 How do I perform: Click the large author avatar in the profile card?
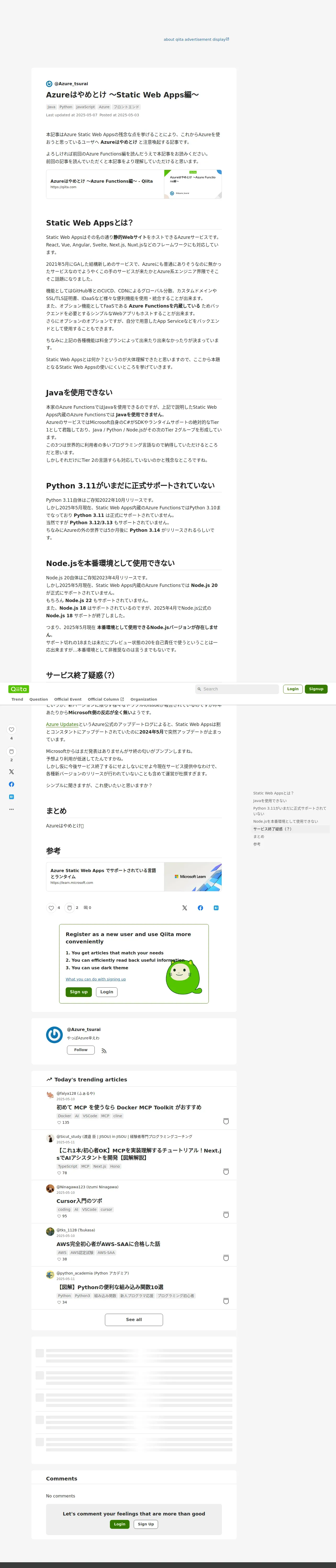[54, 1035]
